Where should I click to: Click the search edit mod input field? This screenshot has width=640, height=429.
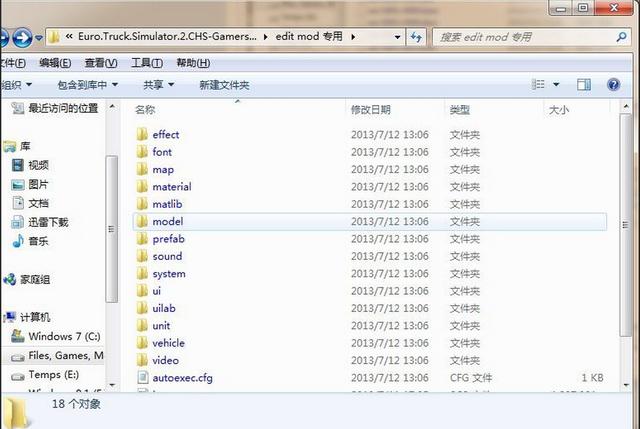point(524,37)
